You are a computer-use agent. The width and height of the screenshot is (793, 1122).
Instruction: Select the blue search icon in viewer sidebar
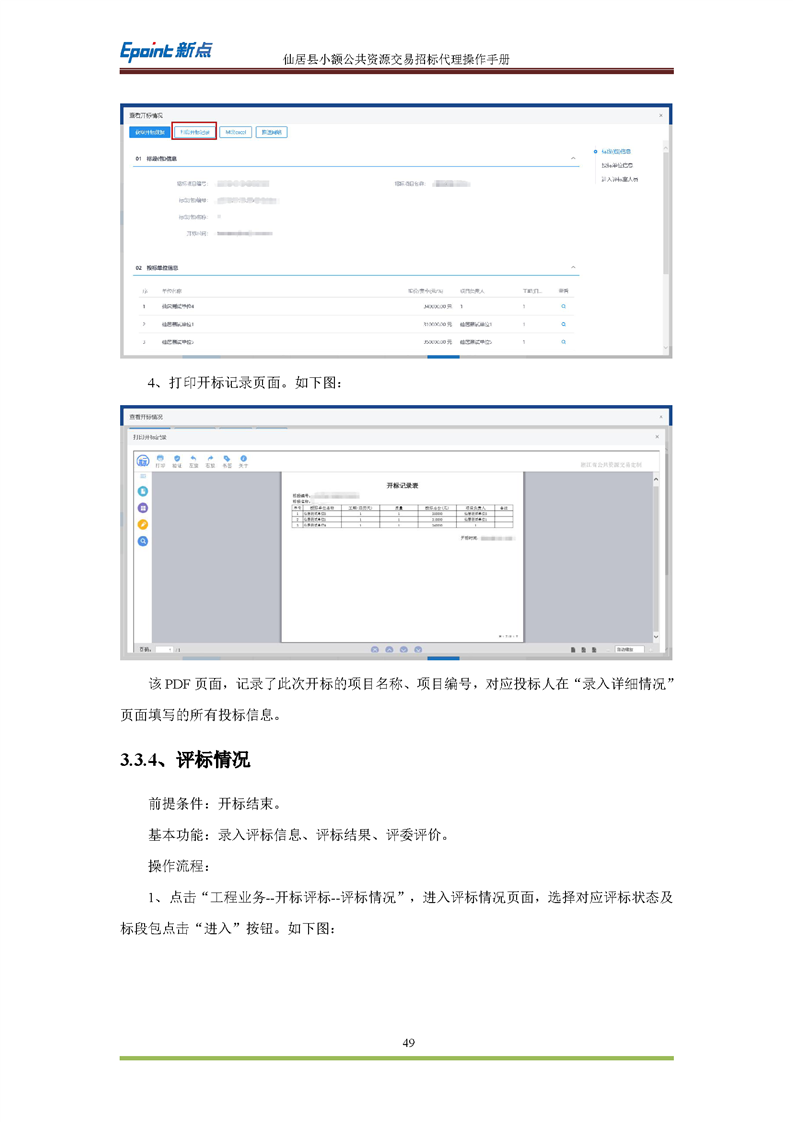(143, 541)
